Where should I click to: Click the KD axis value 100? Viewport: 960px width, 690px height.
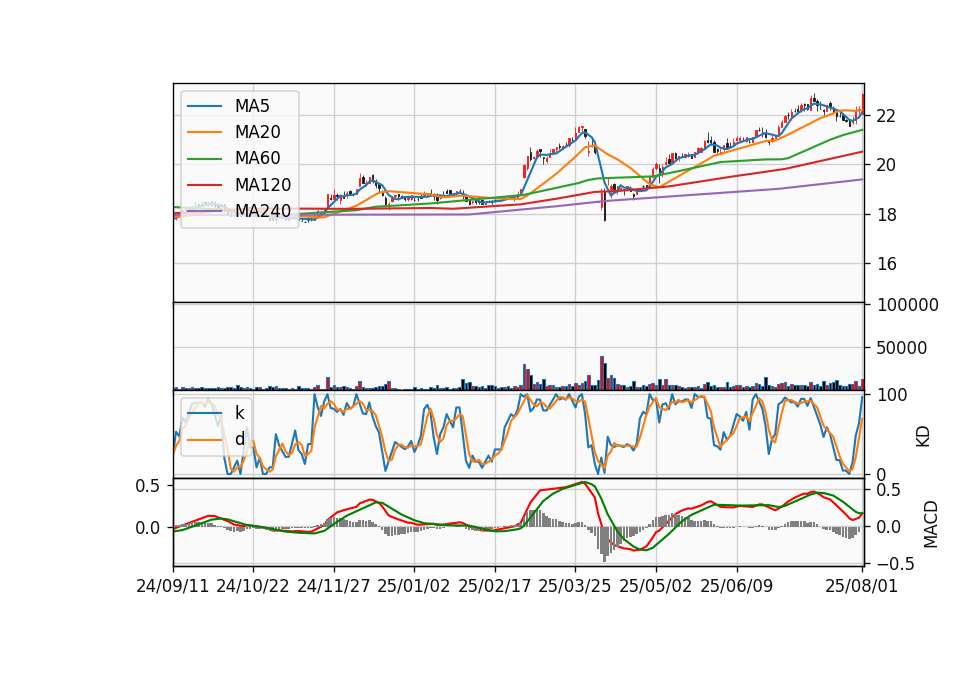click(x=892, y=395)
